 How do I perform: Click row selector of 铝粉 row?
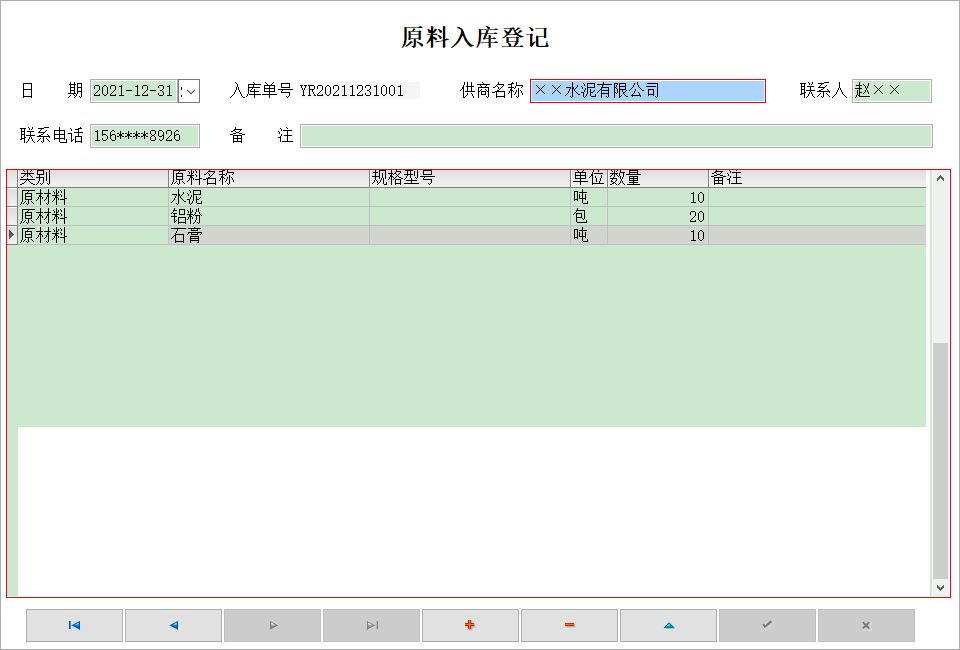12,216
